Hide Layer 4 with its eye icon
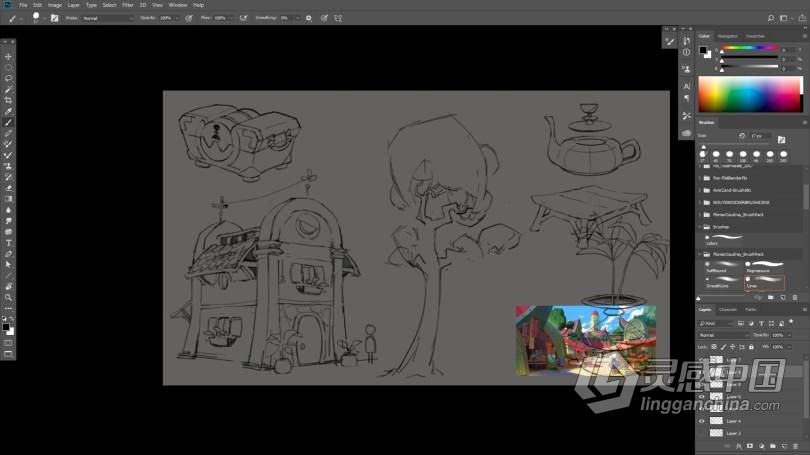 pos(702,421)
